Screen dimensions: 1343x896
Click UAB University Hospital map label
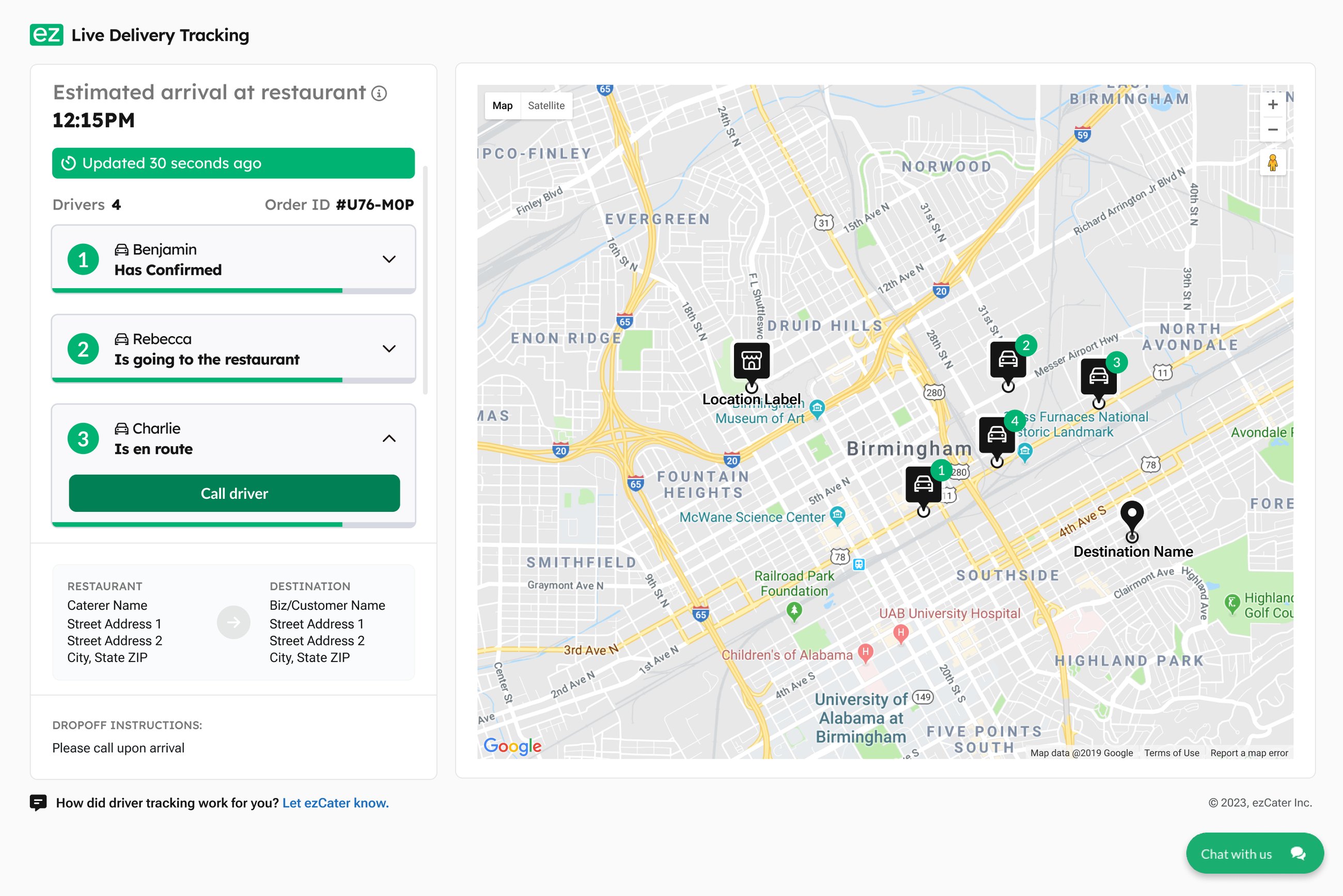click(949, 614)
